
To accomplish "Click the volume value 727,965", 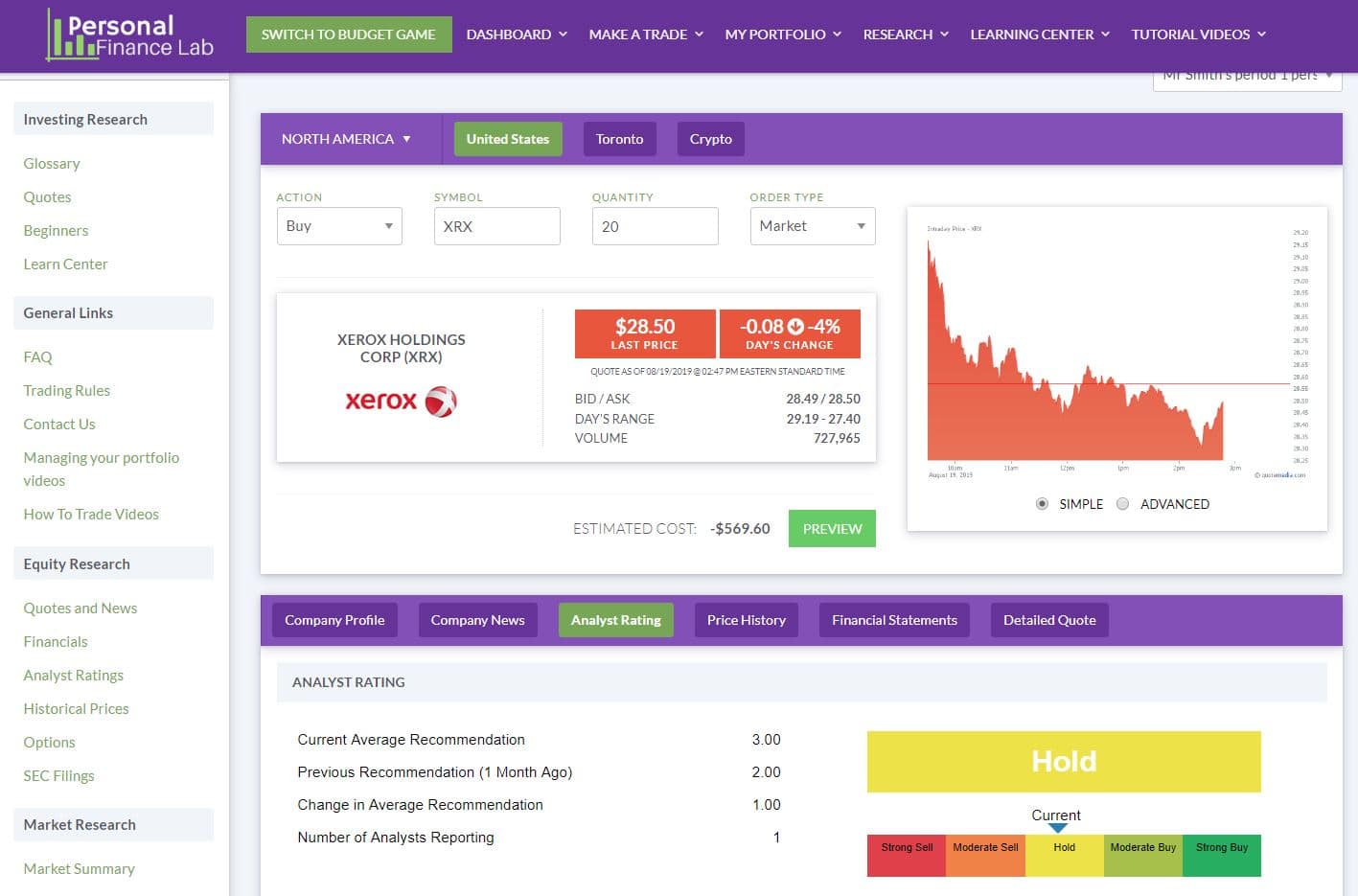I will tap(837, 438).
